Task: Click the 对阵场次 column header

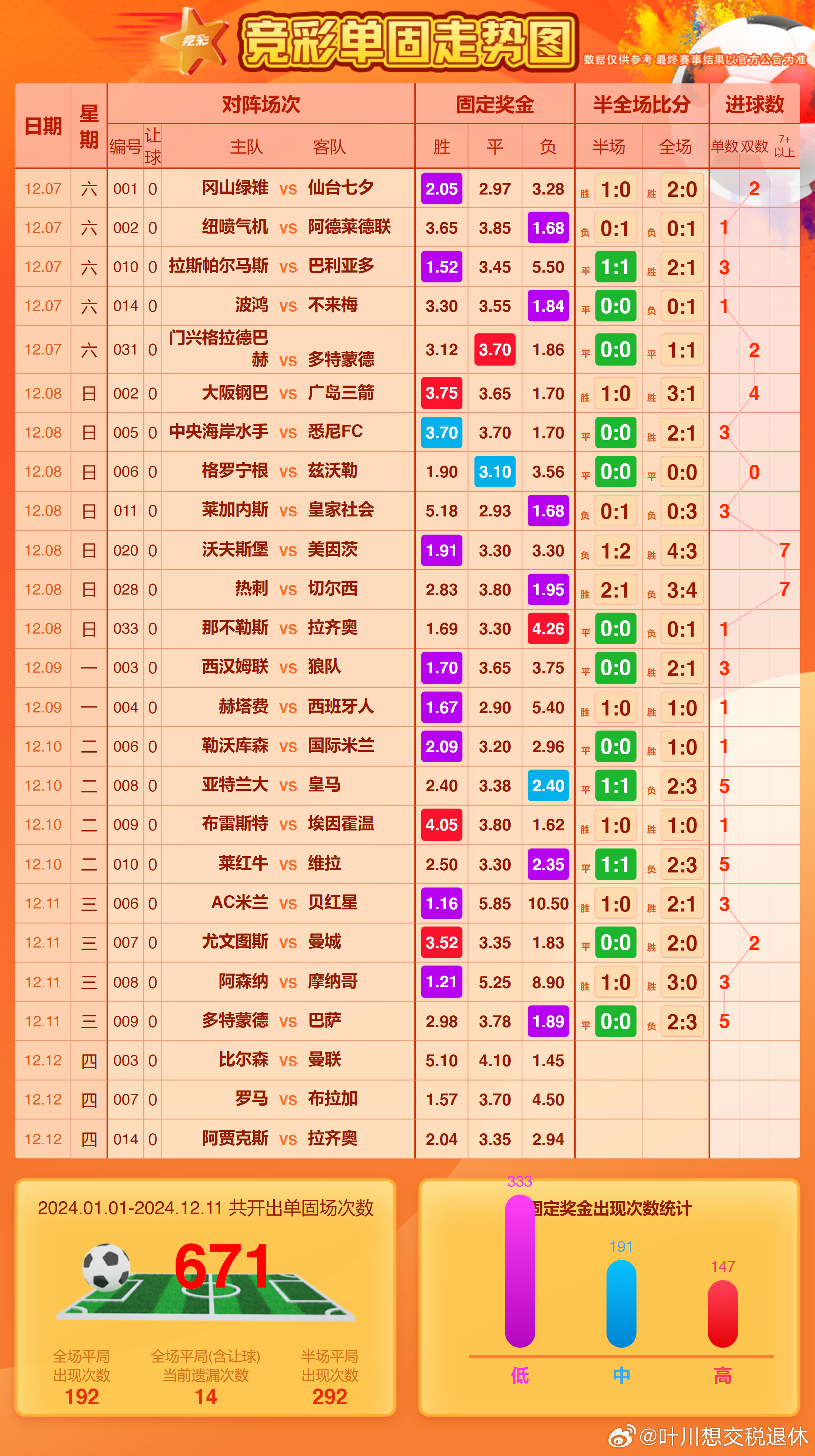Action: pos(260,105)
